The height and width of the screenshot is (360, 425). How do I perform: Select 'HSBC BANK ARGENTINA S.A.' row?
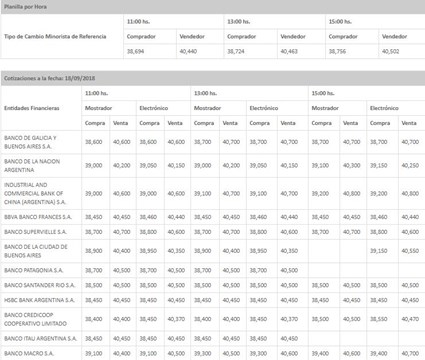[212, 300]
